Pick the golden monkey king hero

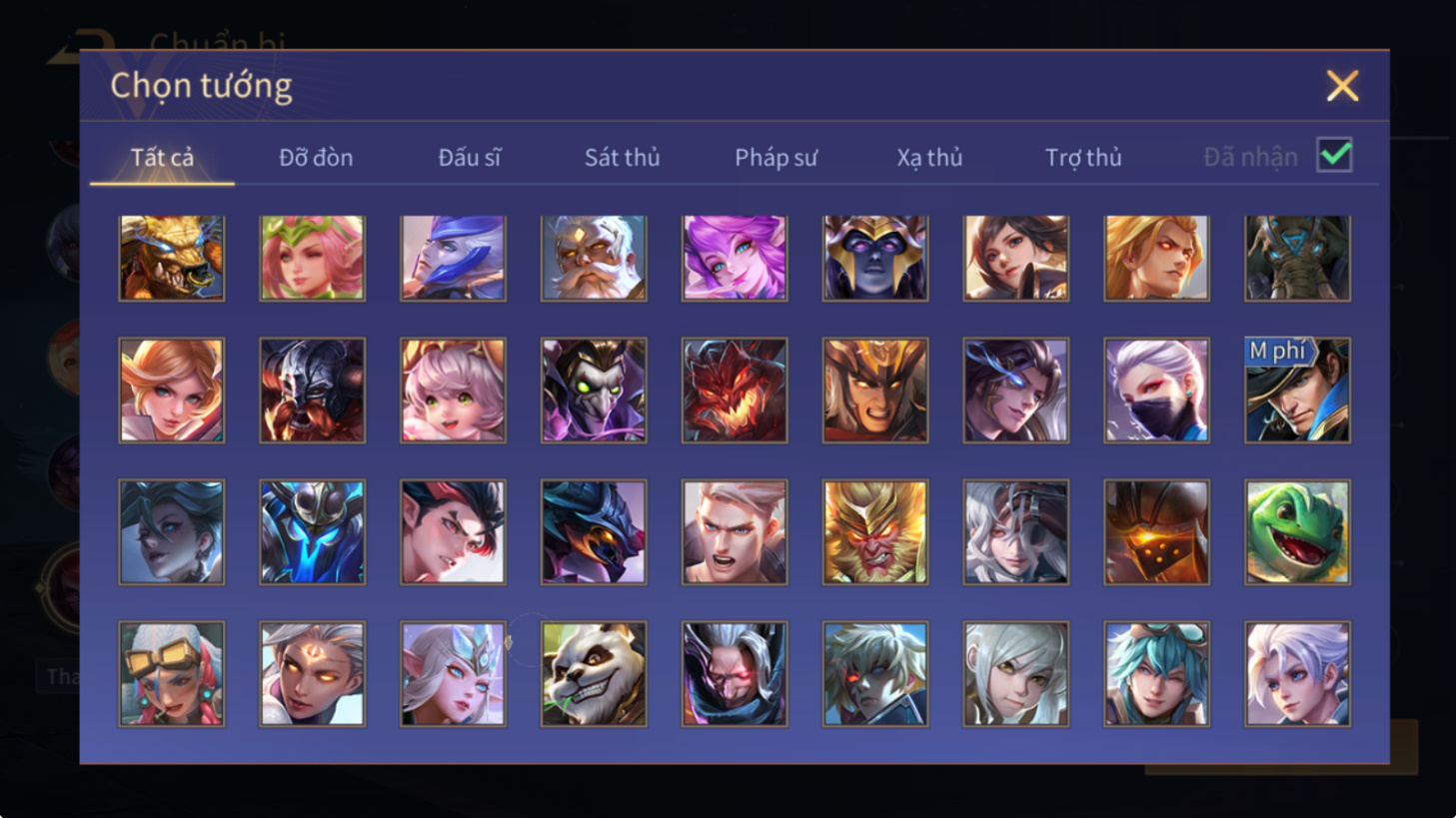[x=875, y=532]
